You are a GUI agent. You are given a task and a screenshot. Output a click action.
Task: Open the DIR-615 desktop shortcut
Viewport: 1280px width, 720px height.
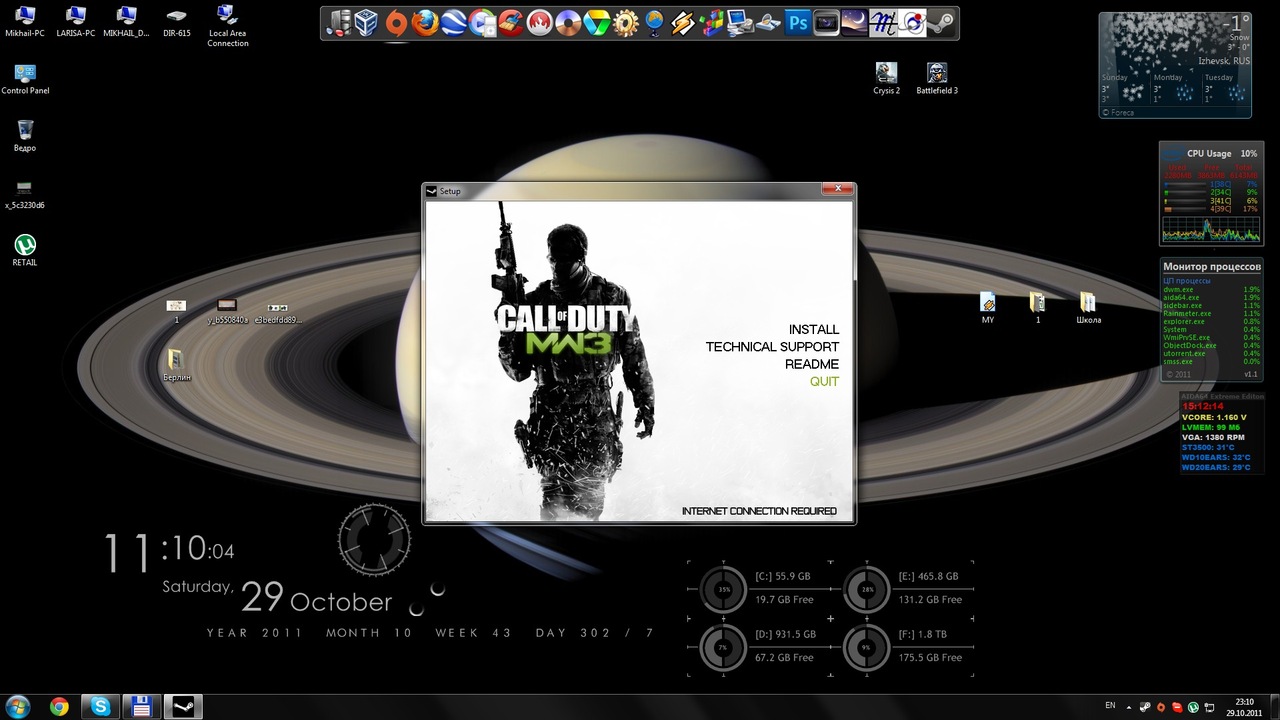click(177, 21)
